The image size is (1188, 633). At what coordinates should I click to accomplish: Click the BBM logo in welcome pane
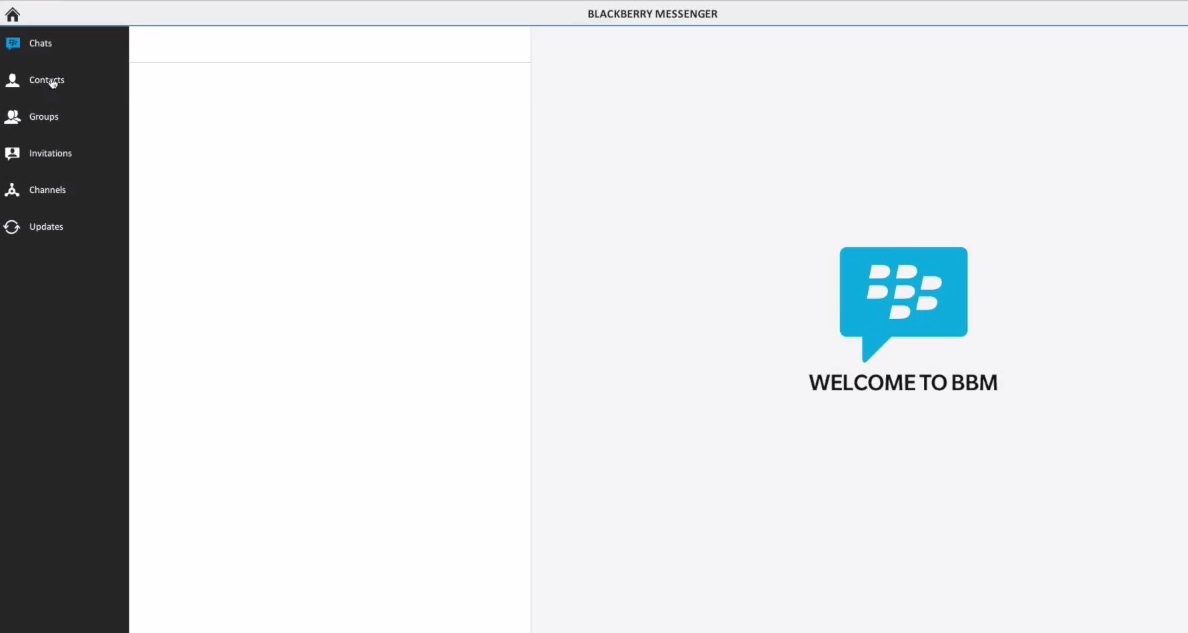click(903, 304)
